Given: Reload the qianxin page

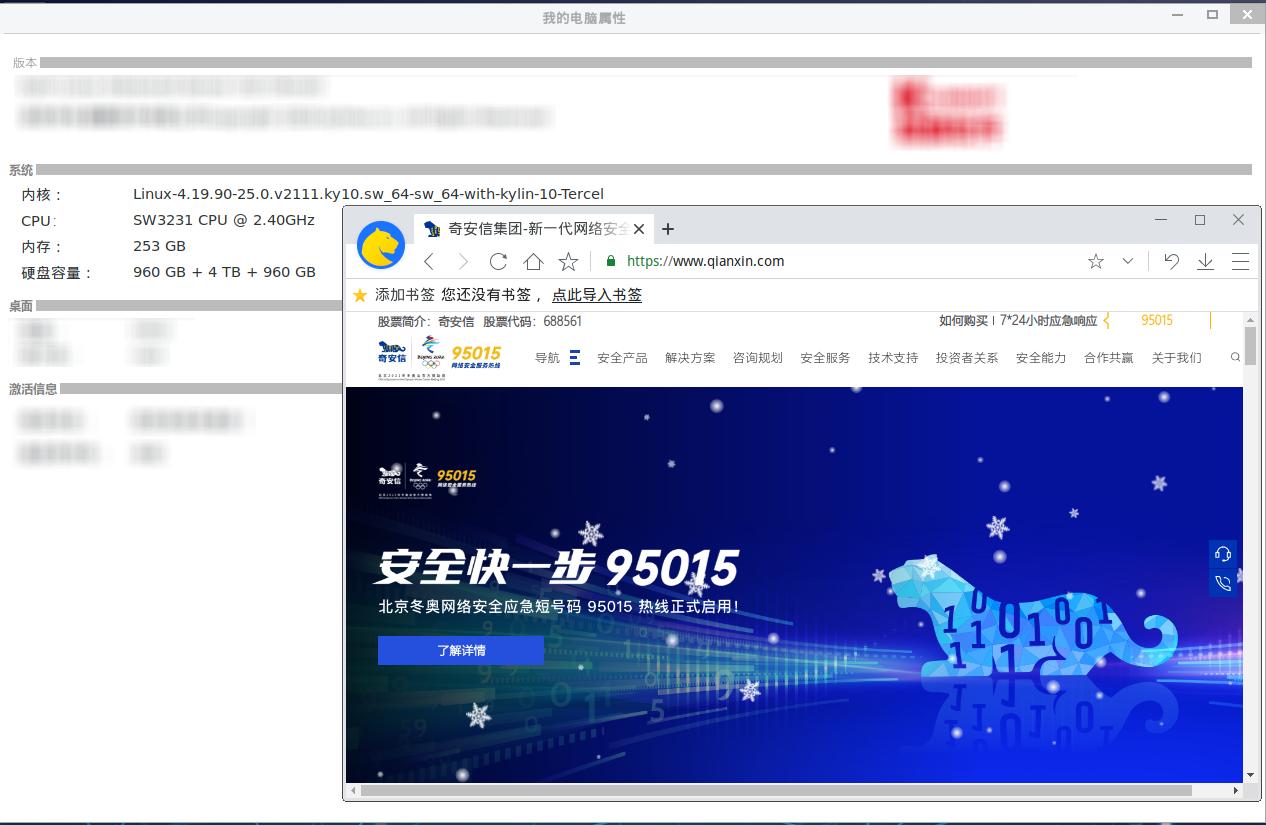Looking at the screenshot, I should click(498, 261).
